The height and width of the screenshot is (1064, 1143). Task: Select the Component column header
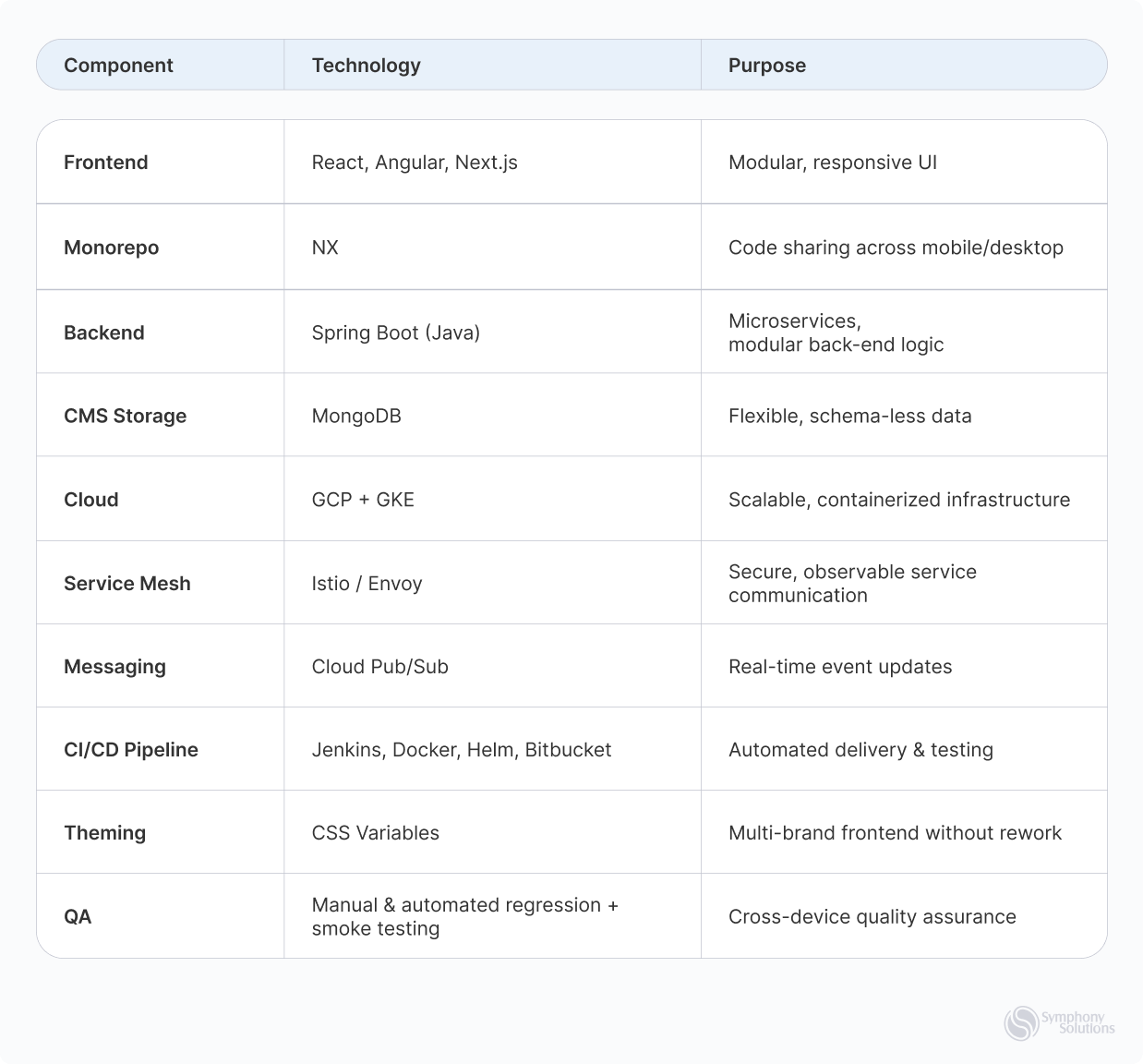118,66
